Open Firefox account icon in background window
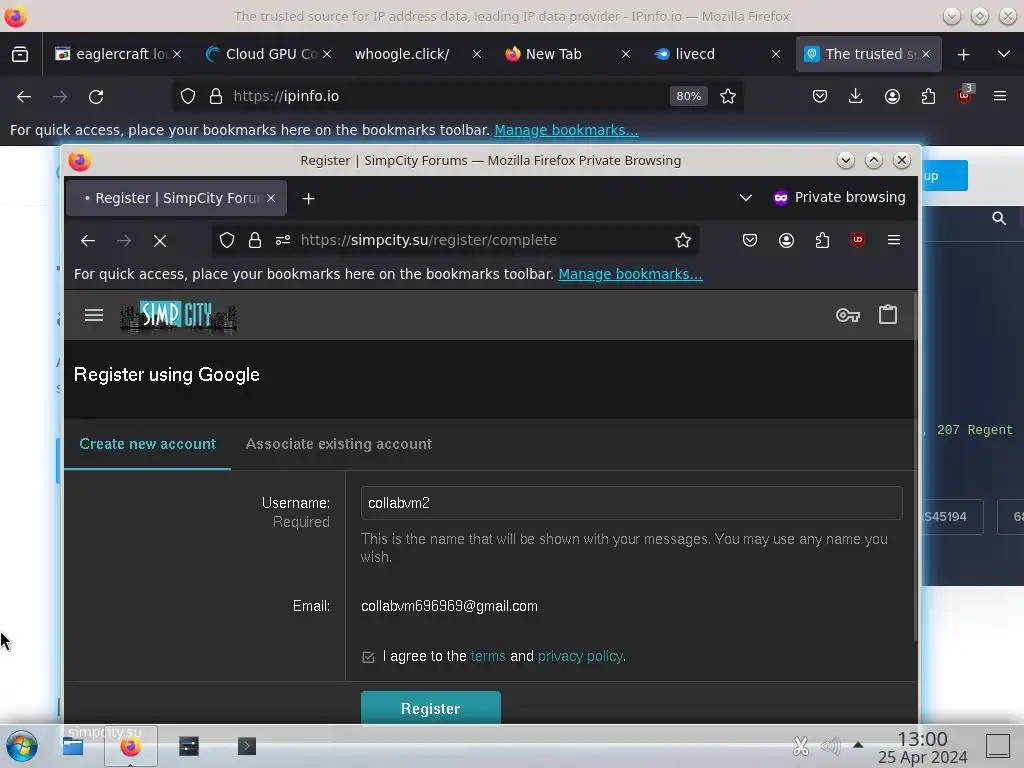 [x=892, y=97]
